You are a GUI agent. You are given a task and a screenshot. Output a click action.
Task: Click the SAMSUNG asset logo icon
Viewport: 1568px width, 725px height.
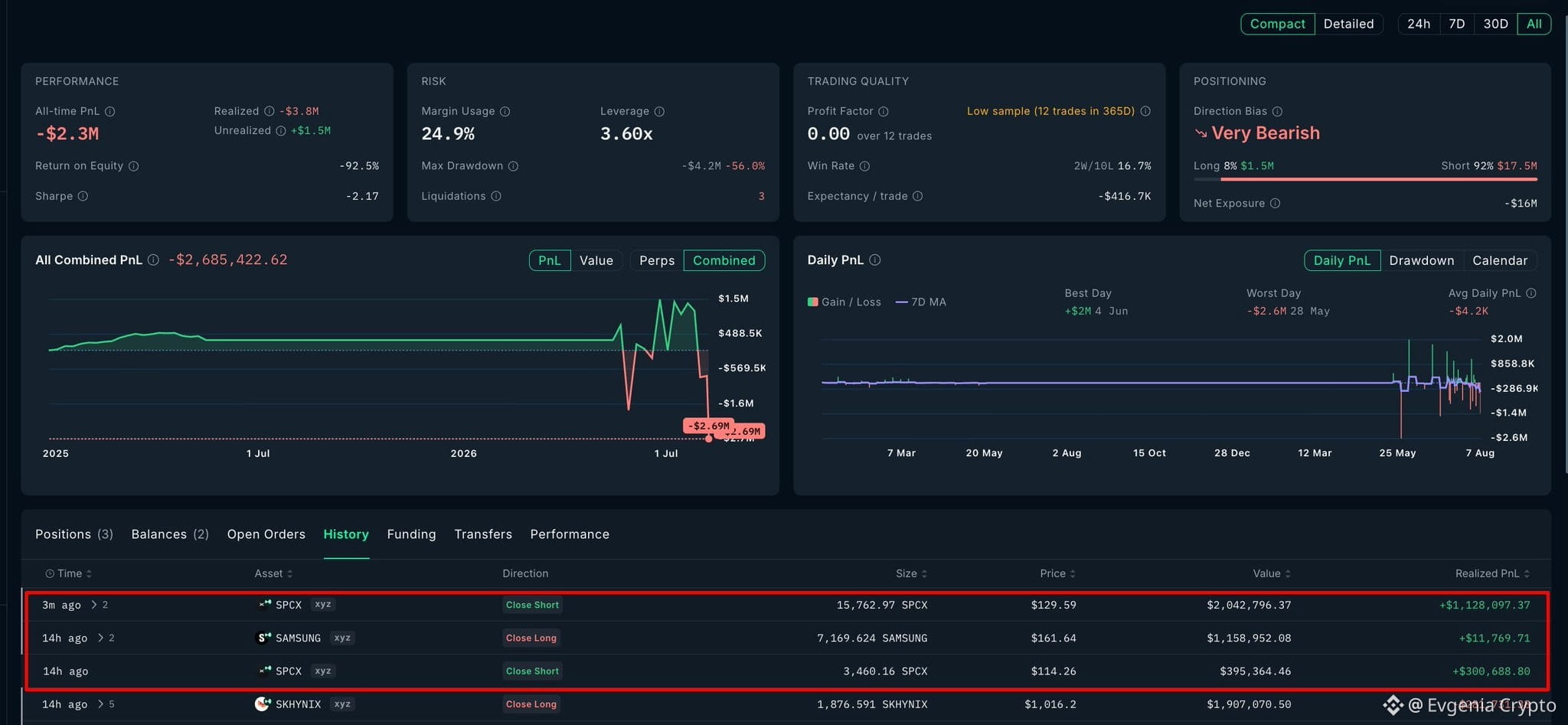(263, 638)
